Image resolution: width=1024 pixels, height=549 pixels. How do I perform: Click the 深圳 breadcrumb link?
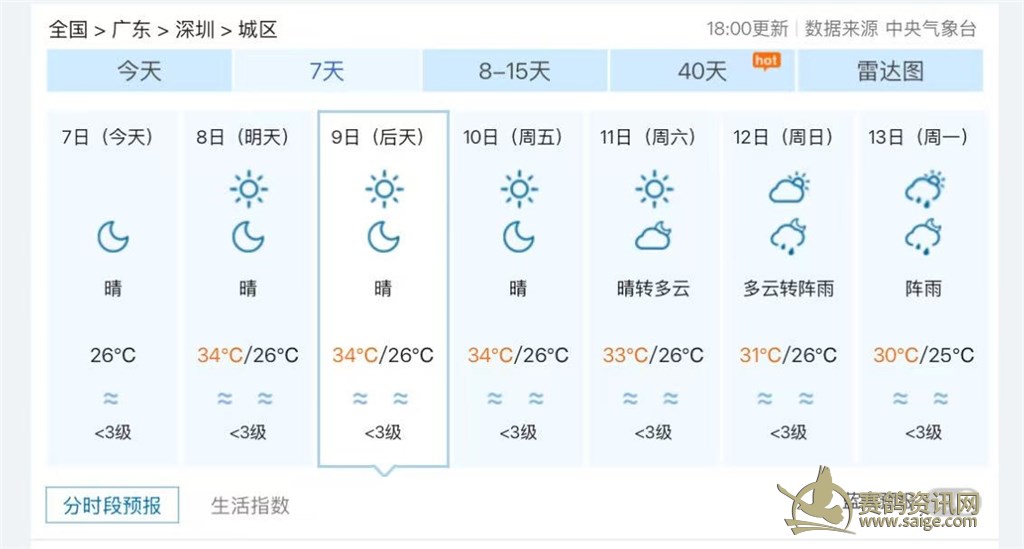tap(194, 29)
